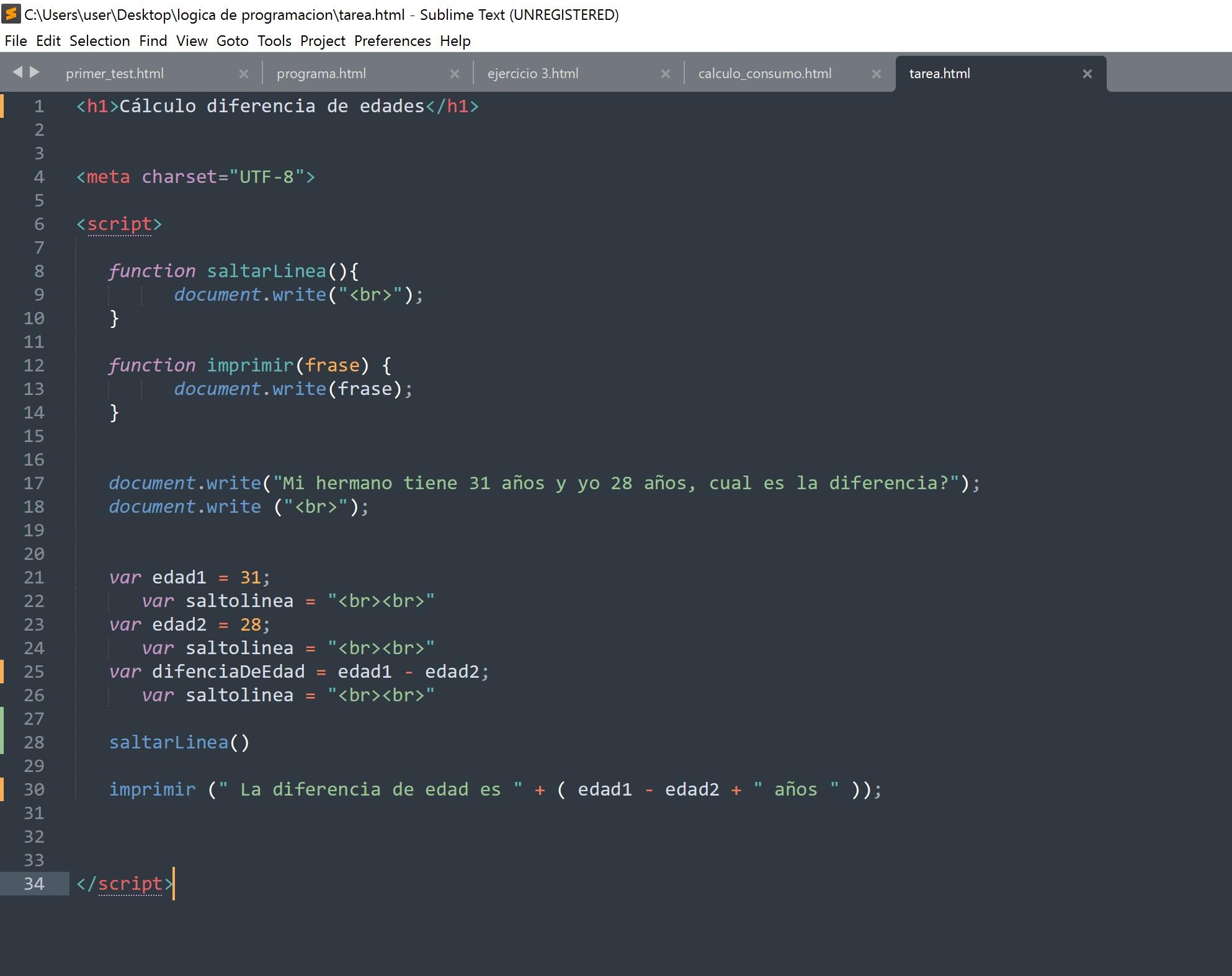Image resolution: width=1232 pixels, height=976 pixels.
Task: Click the saltarLinea() call on line 28
Action: click(x=179, y=742)
